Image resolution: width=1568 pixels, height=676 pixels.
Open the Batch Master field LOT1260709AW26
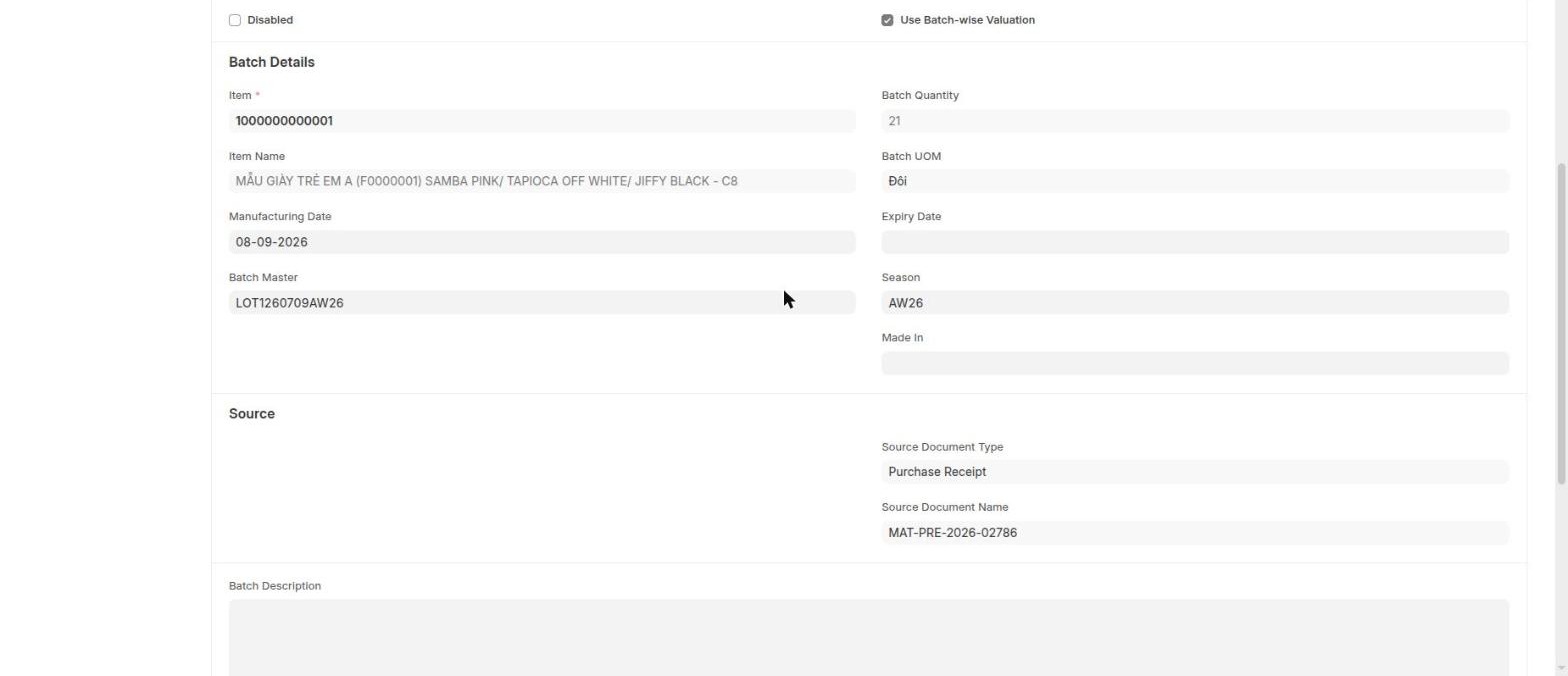pos(542,302)
